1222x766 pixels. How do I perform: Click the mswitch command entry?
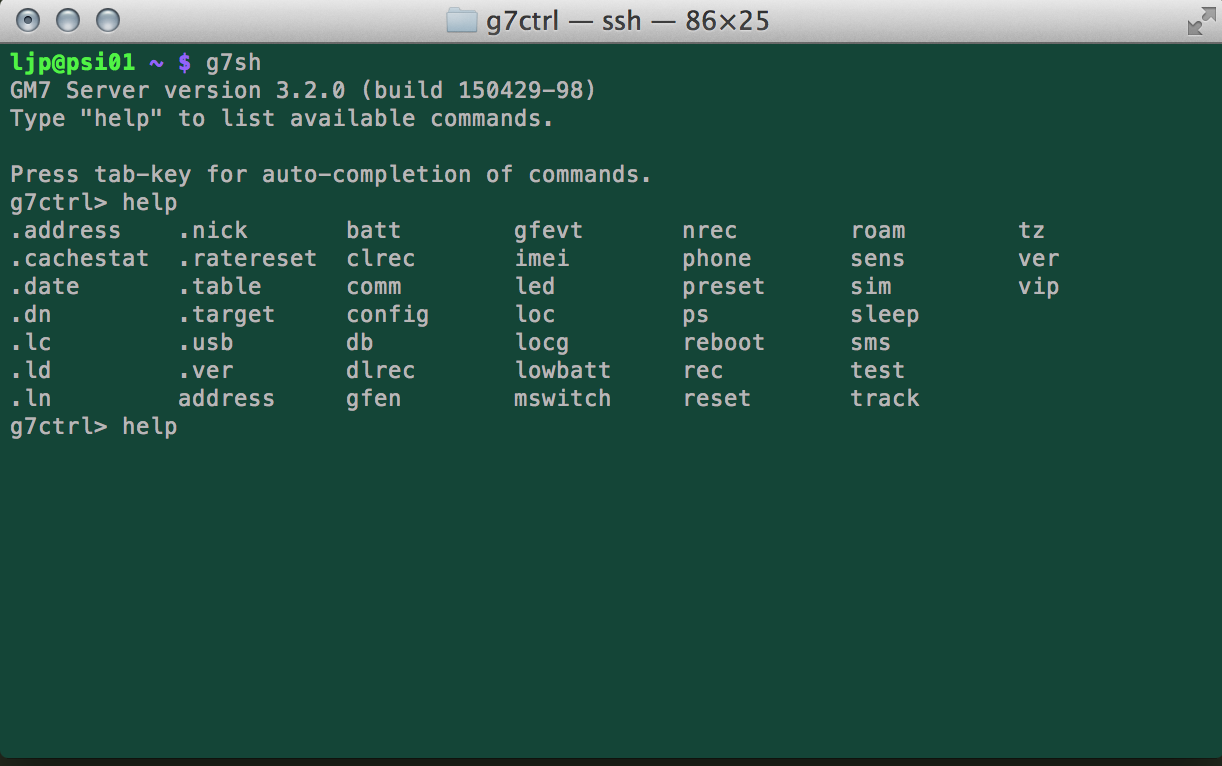pyautogui.click(x=562, y=398)
